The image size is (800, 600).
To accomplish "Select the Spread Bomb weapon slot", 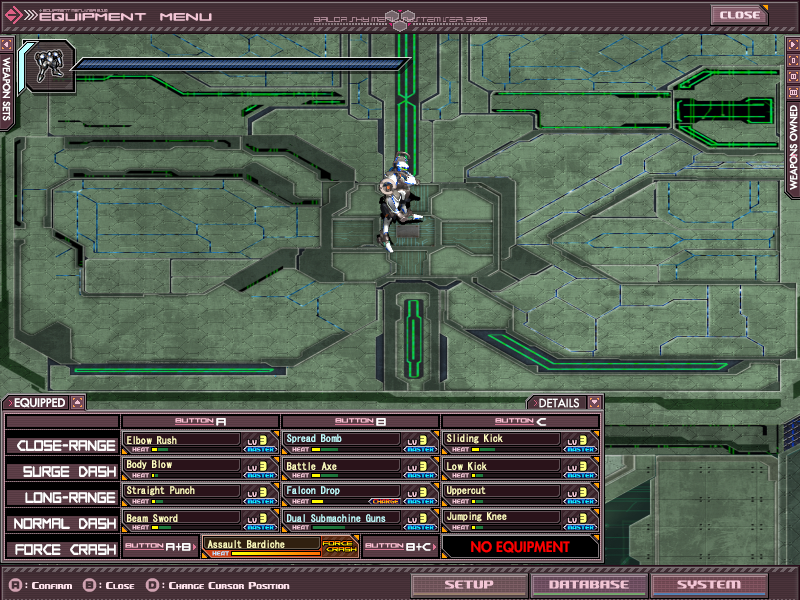I will (x=360, y=442).
